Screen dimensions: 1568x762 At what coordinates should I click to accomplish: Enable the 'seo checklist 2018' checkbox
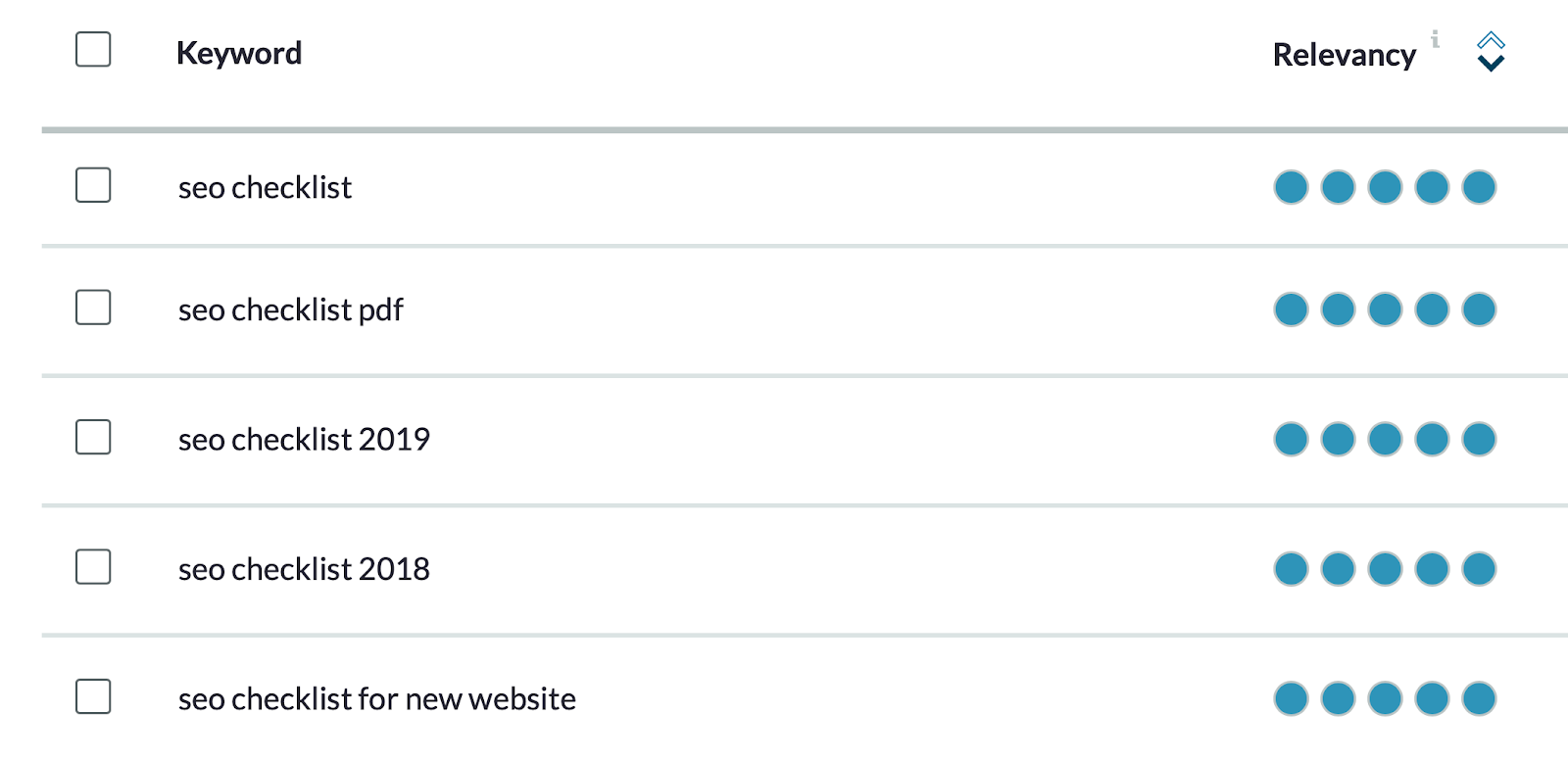coord(93,567)
